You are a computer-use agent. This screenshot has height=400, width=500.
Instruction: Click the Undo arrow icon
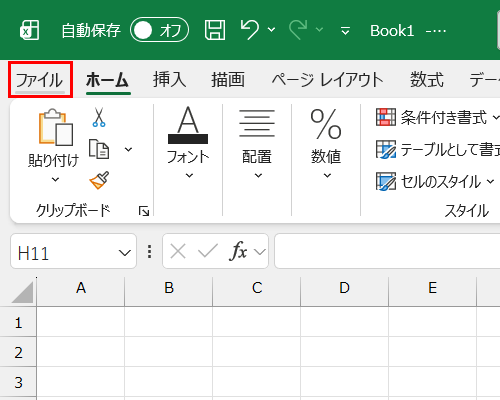pos(250,29)
